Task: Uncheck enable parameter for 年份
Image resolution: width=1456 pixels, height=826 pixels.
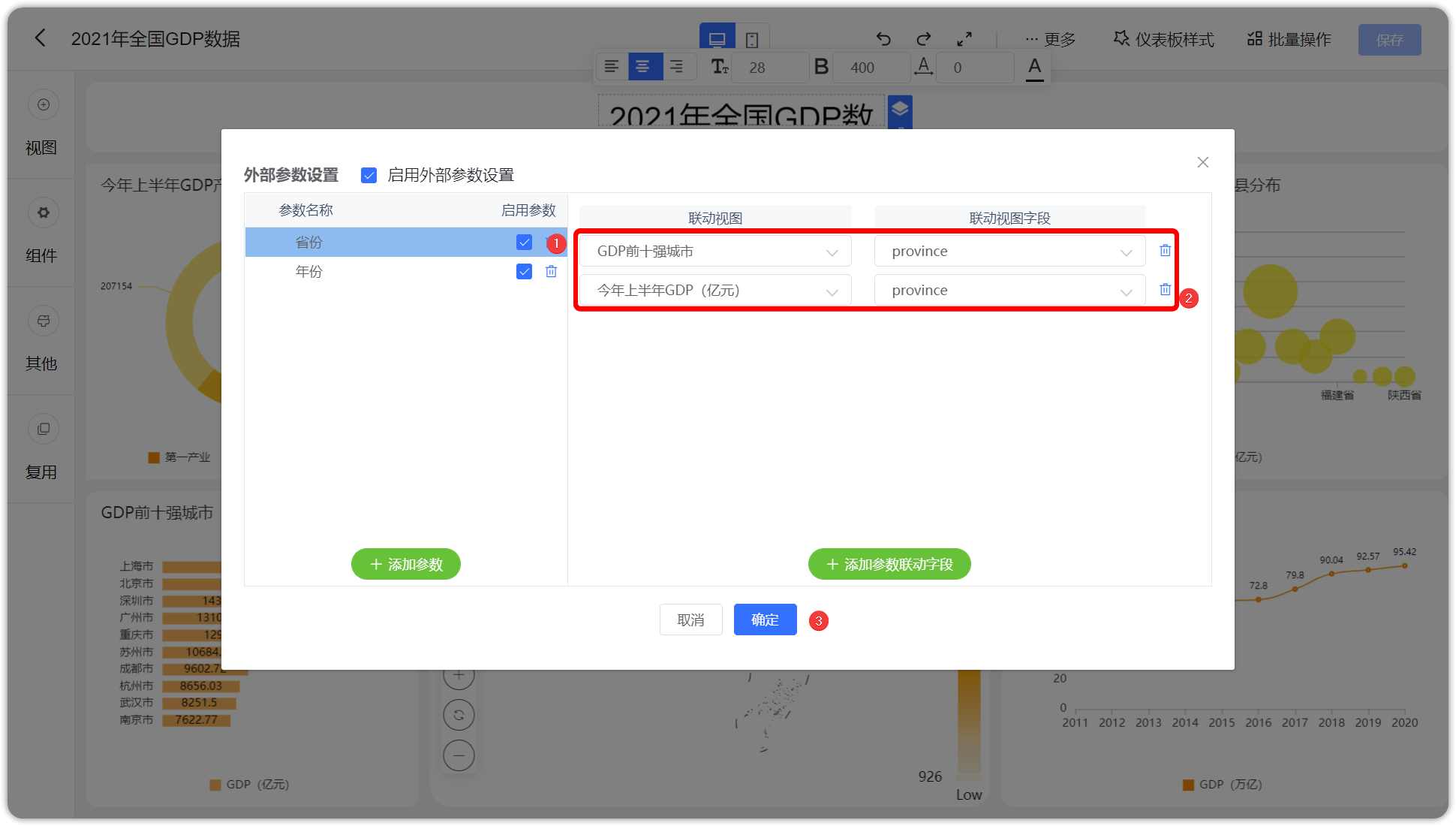Action: click(x=524, y=271)
